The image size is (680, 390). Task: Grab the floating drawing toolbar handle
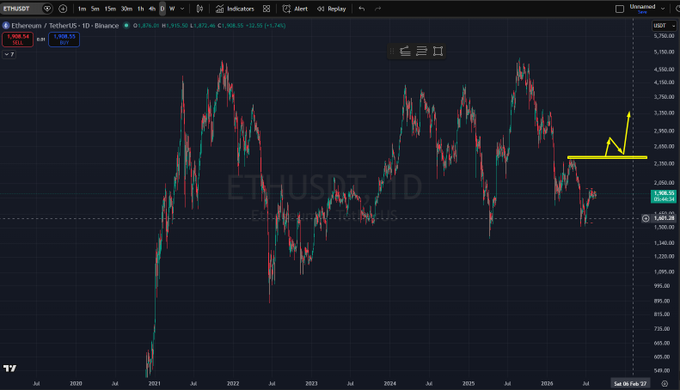pyautogui.click(x=392, y=51)
